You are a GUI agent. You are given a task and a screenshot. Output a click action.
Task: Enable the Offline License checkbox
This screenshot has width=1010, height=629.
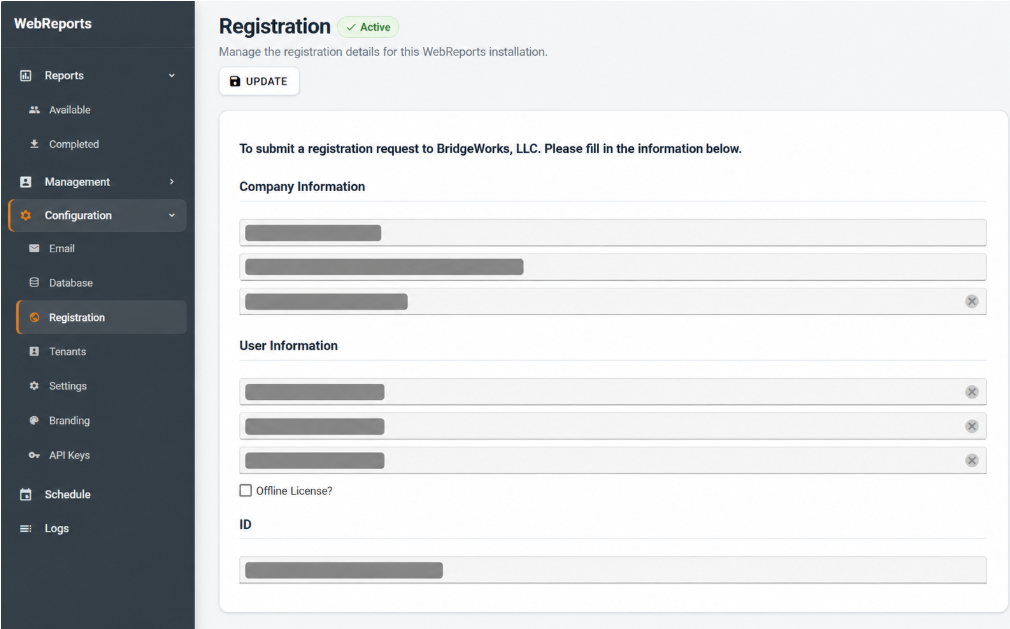tap(245, 490)
